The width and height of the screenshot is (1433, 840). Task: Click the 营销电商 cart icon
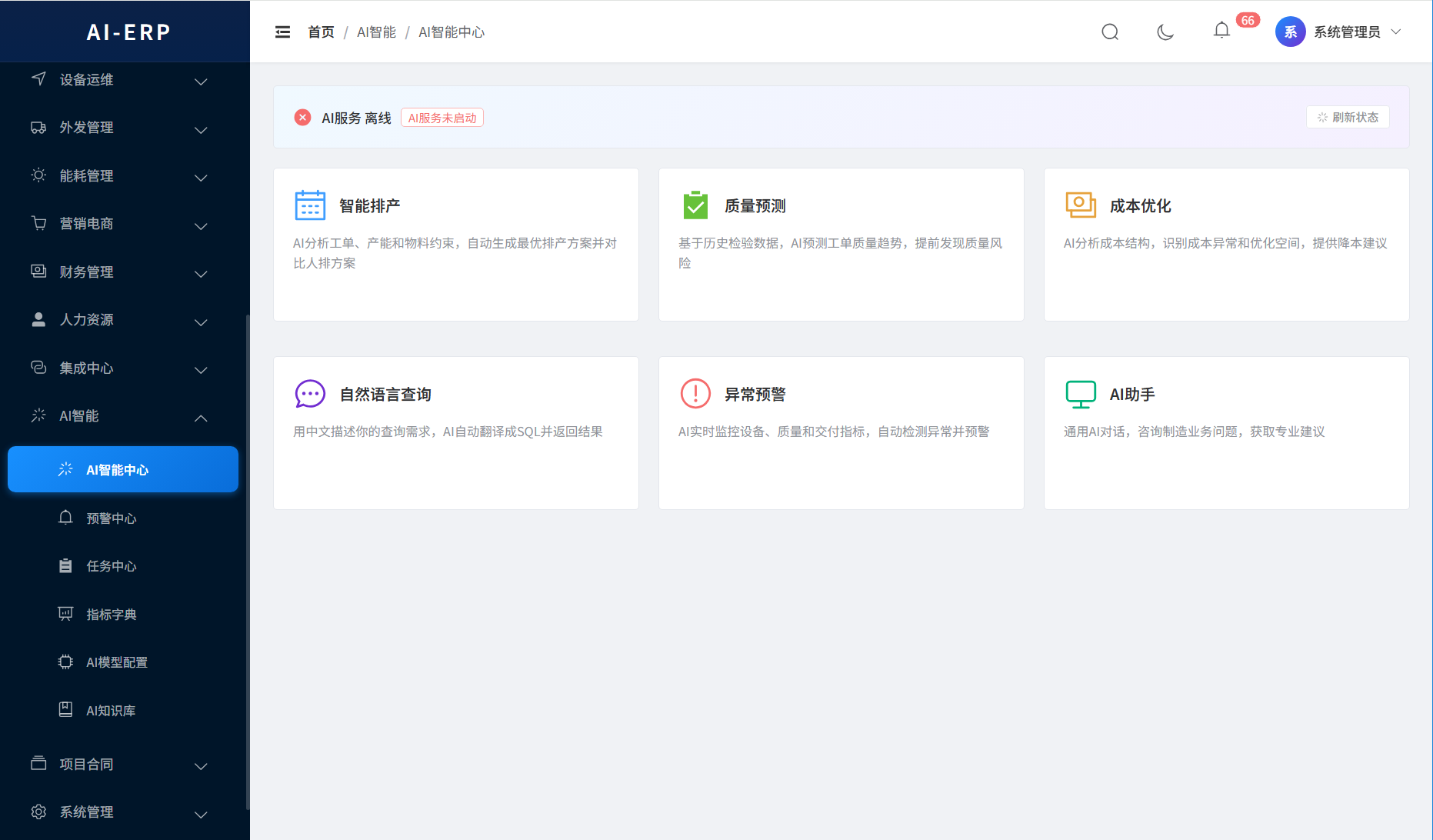38,223
